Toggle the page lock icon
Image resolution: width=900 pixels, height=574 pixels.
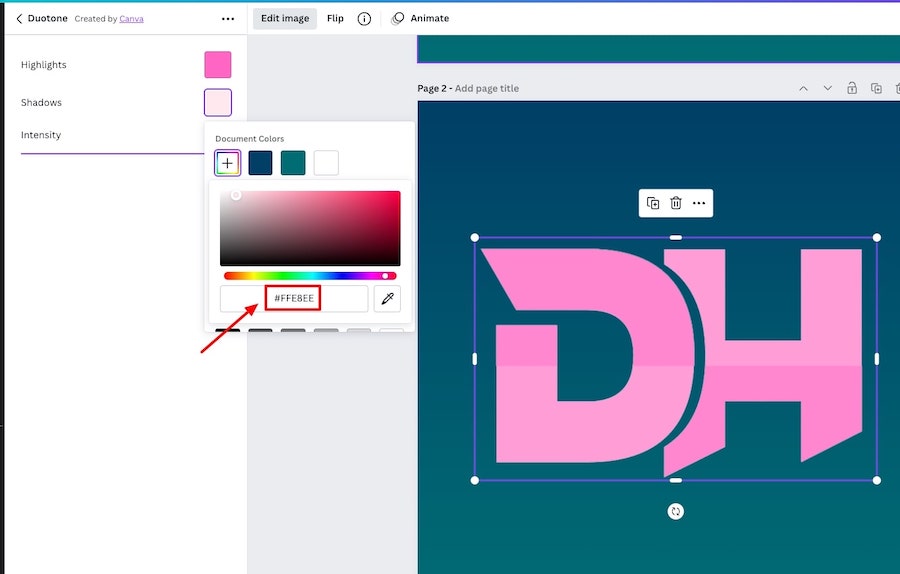(851, 88)
